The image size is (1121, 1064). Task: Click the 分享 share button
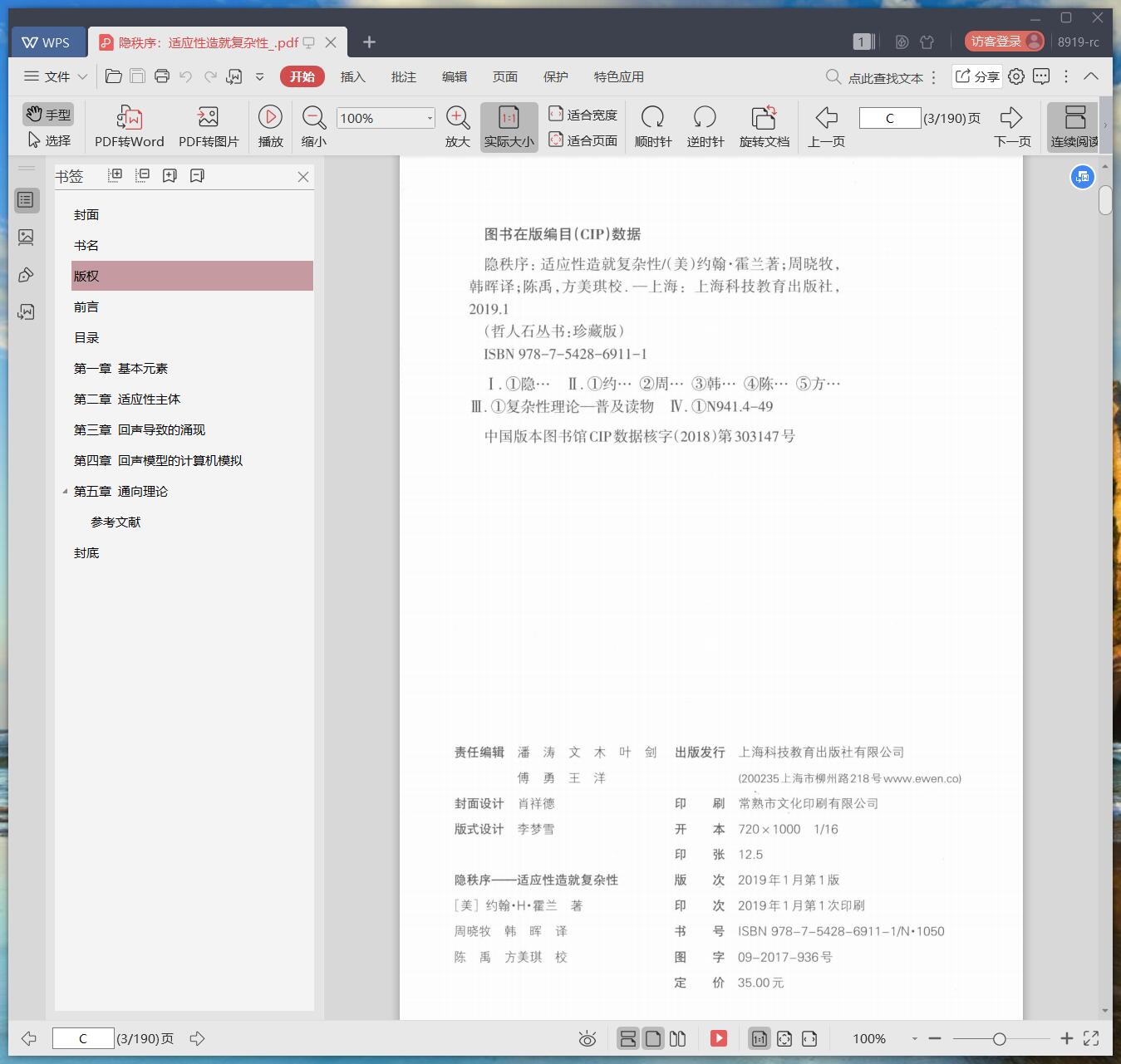[976, 76]
